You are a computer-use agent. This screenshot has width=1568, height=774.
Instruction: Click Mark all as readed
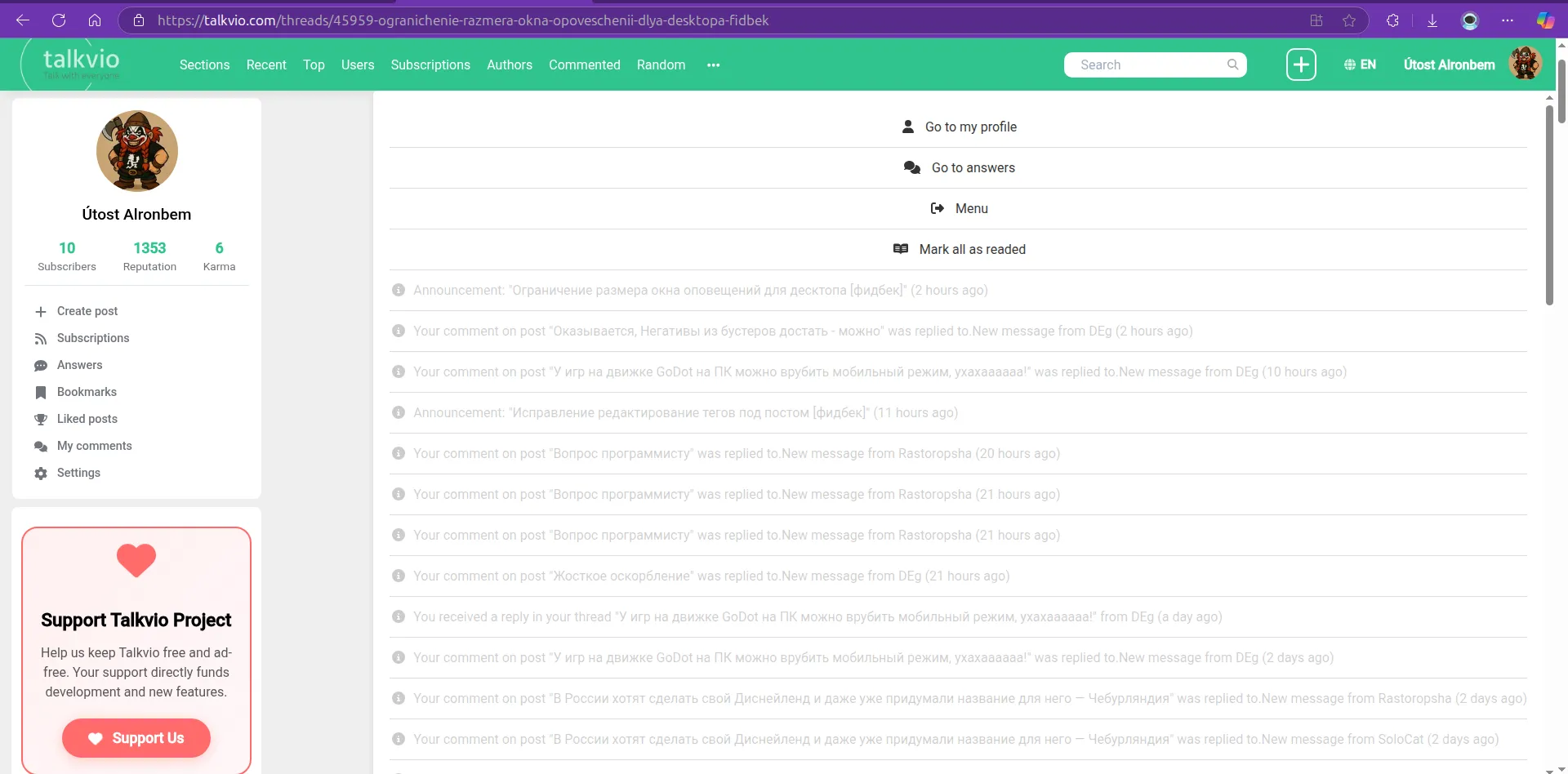(958, 249)
